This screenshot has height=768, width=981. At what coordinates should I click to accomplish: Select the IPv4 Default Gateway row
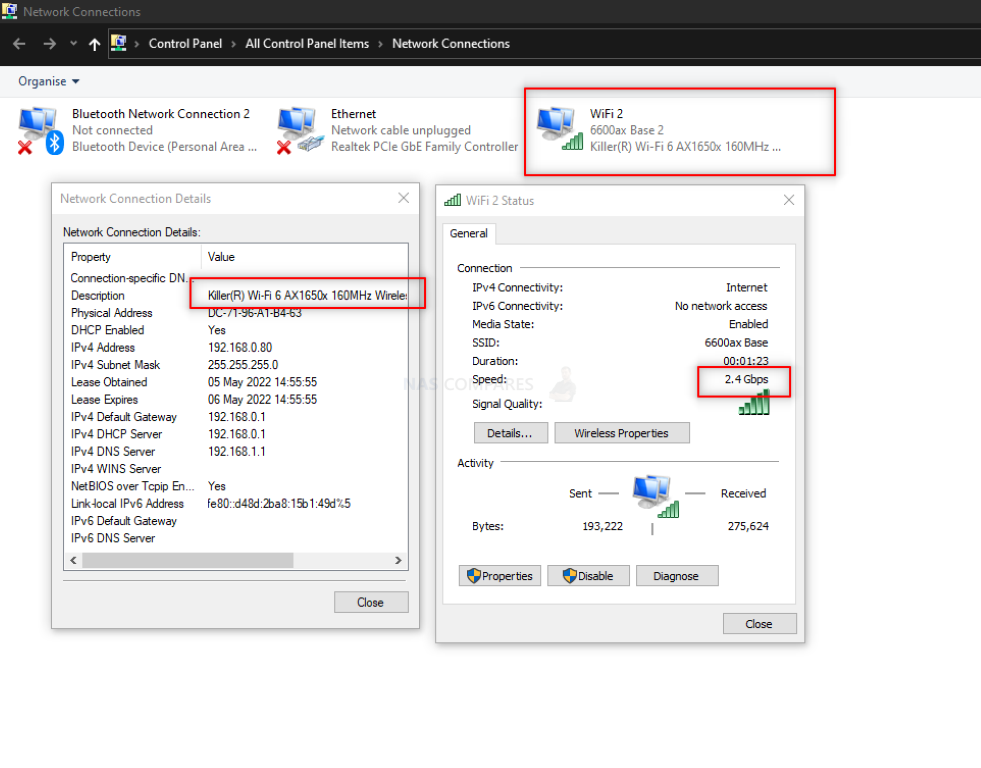(238, 417)
